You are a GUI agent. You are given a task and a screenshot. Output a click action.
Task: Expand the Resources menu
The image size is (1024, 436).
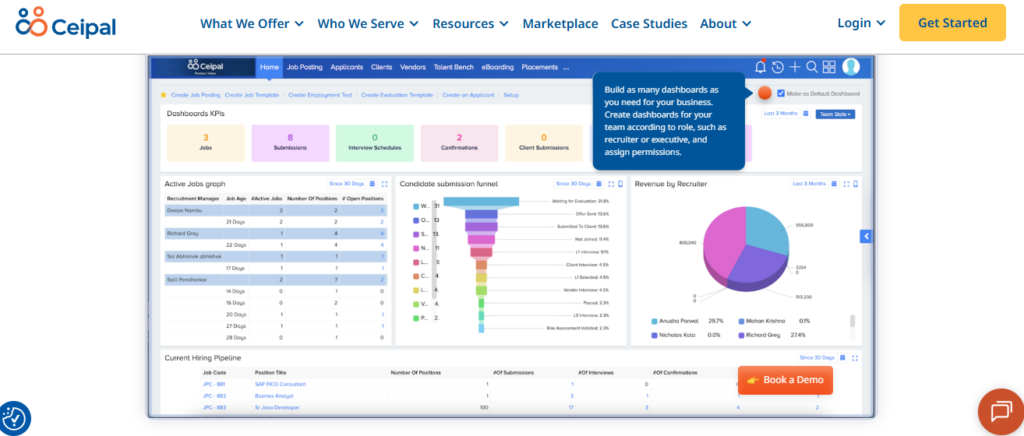coord(470,23)
